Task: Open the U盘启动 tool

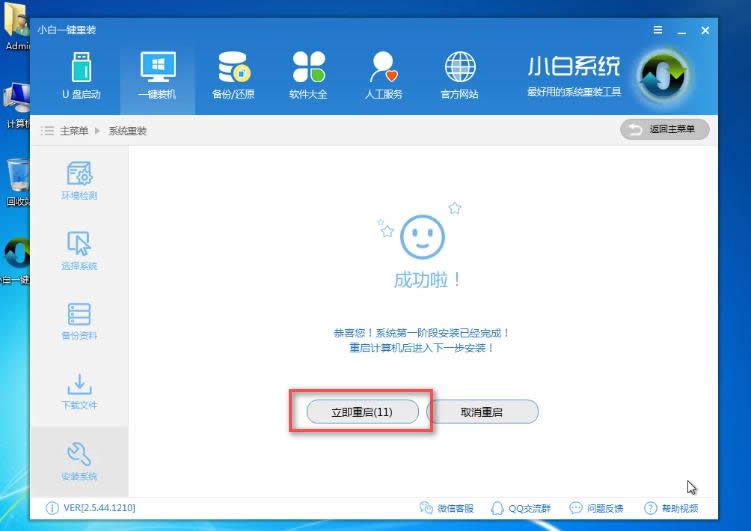Action: click(81, 76)
